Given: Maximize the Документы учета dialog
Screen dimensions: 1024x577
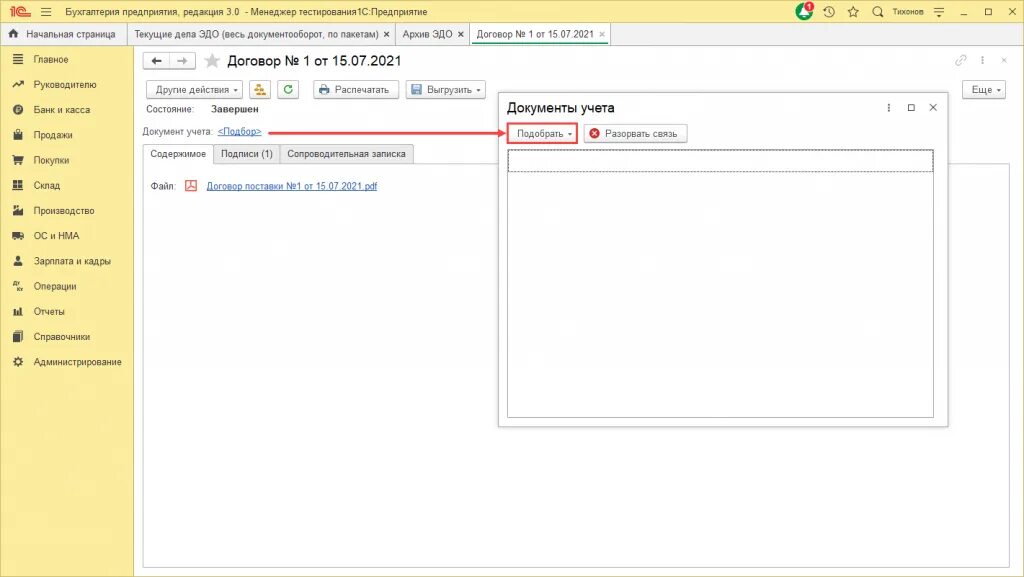Looking at the screenshot, I should [911, 108].
